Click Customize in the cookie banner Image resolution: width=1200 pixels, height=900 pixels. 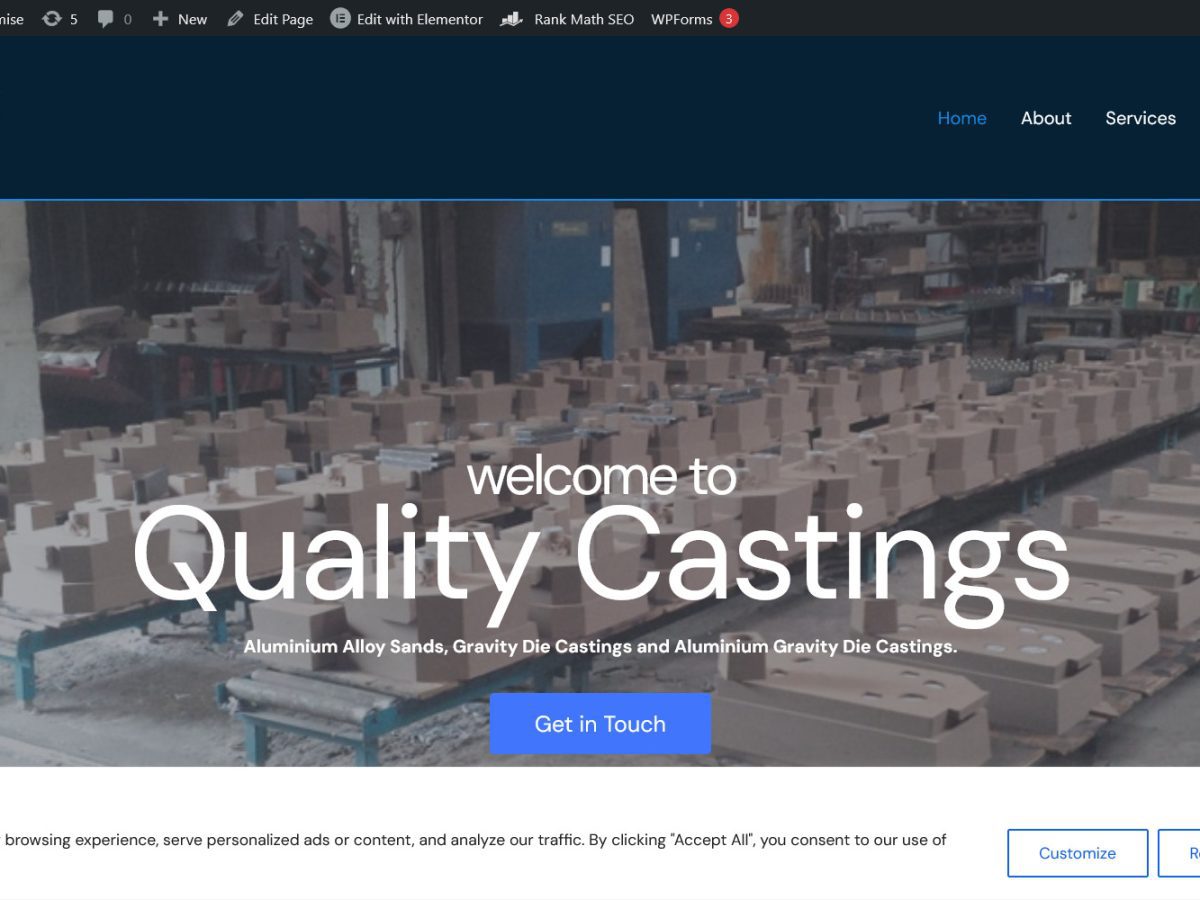click(1077, 853)
